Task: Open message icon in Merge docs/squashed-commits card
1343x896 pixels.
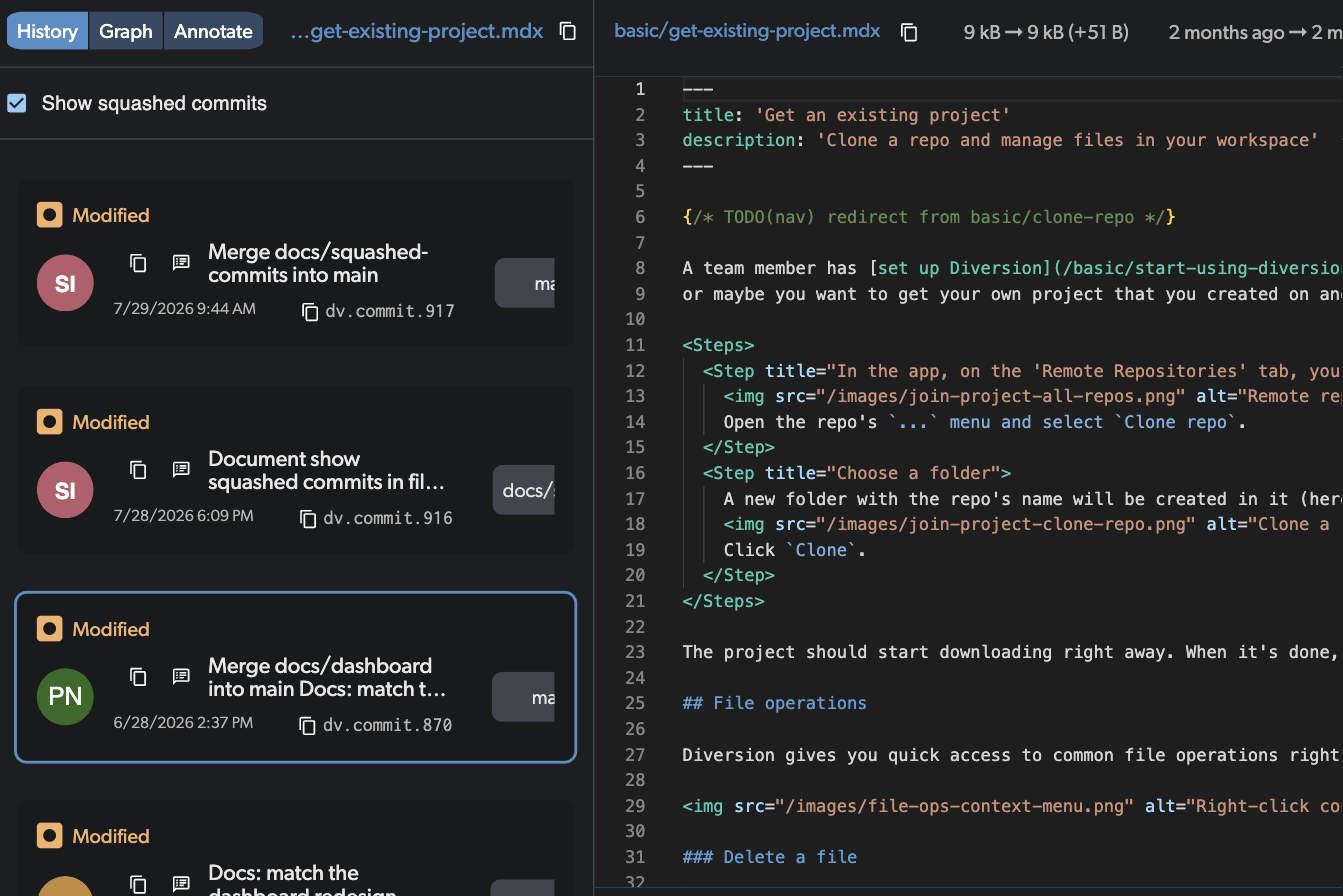Action: click(x=181, y=263)
